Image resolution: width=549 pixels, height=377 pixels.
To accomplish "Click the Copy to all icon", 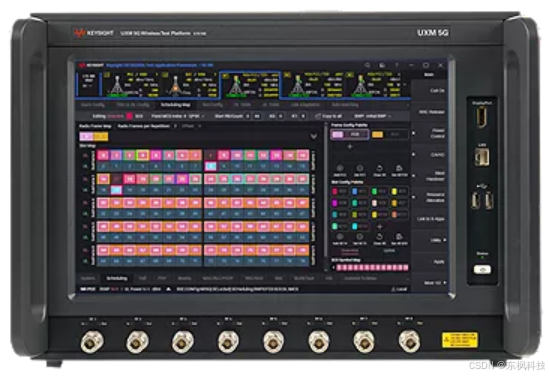I will coord(318,116).
